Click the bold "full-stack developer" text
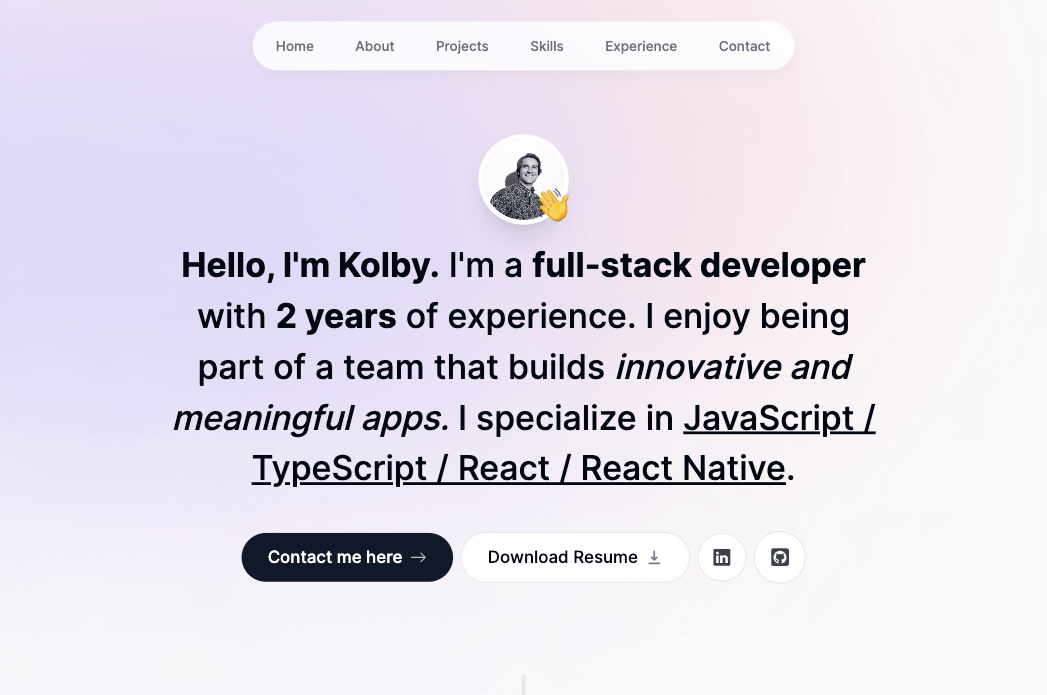The width and height of the screenshot is (1047, 695). [698, 265]
